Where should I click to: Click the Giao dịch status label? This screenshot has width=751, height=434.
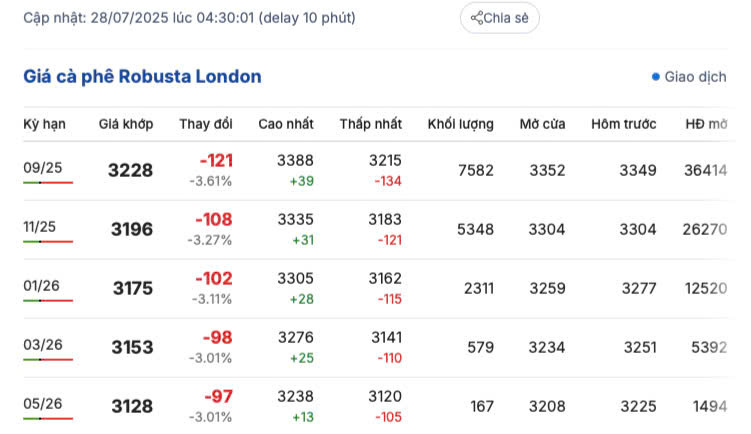[x=695, y=76]
